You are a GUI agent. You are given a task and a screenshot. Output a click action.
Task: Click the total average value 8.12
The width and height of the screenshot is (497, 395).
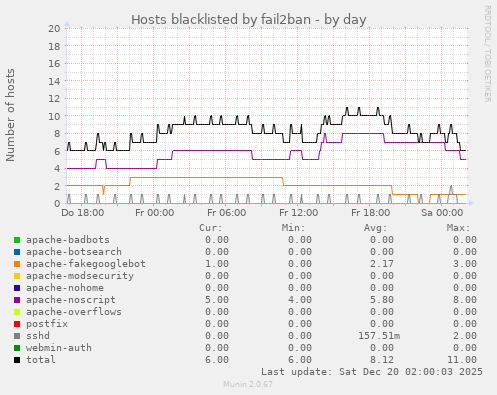point(382,360)
